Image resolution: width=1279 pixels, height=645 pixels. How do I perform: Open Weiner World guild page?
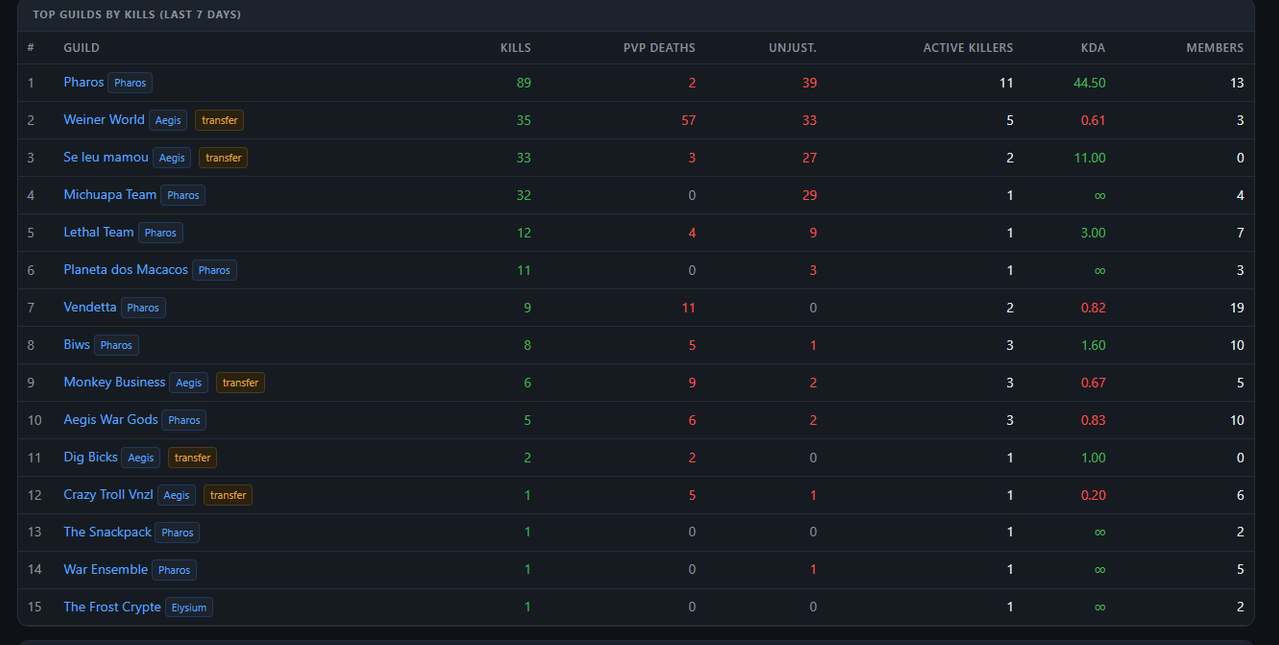tap(104, 119)
